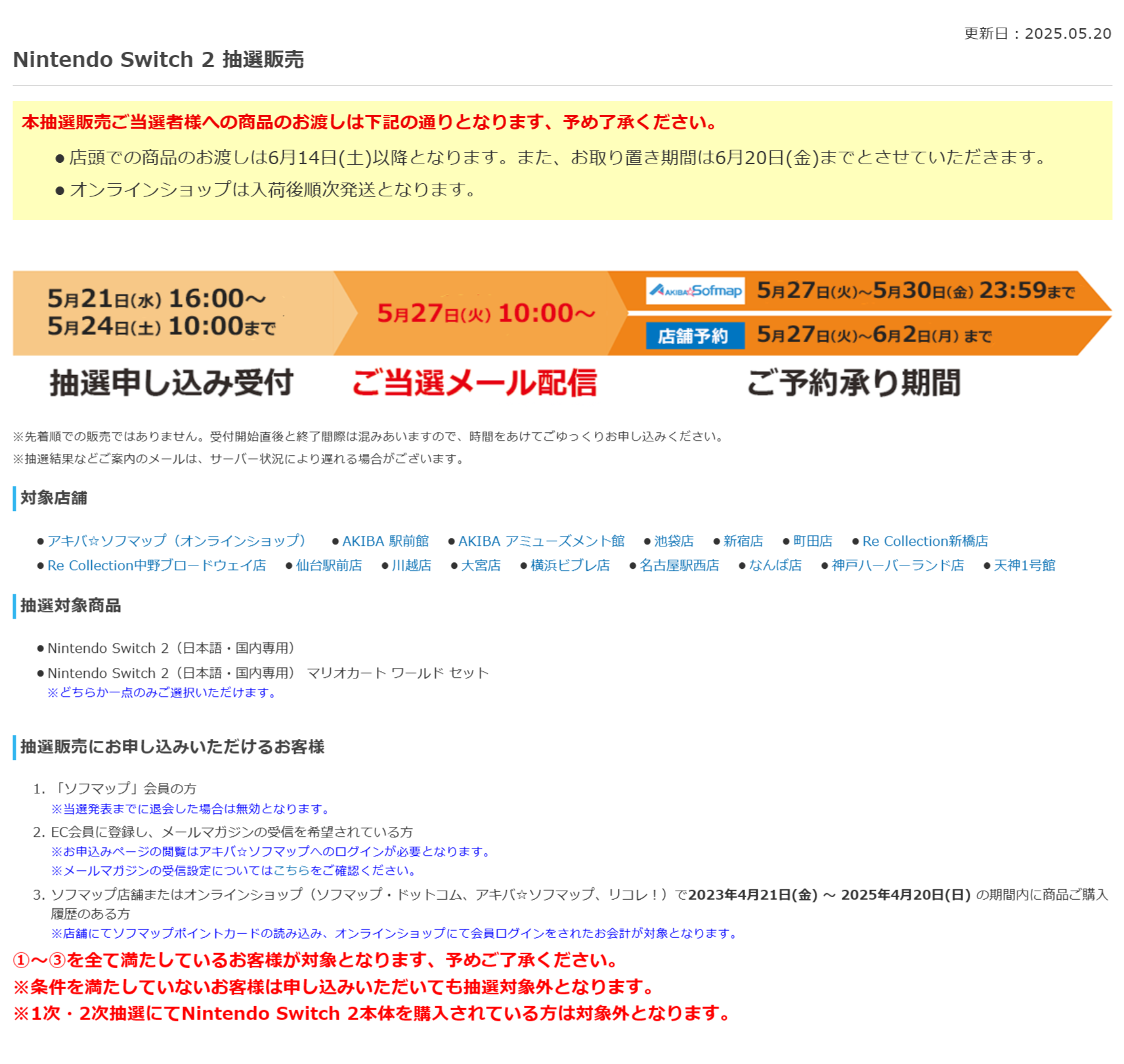The height and width of the screenshot is (1064, 1124).
Task: Click the ※1次・2次抽選にて red notice line
Action: click(372, 1013)
